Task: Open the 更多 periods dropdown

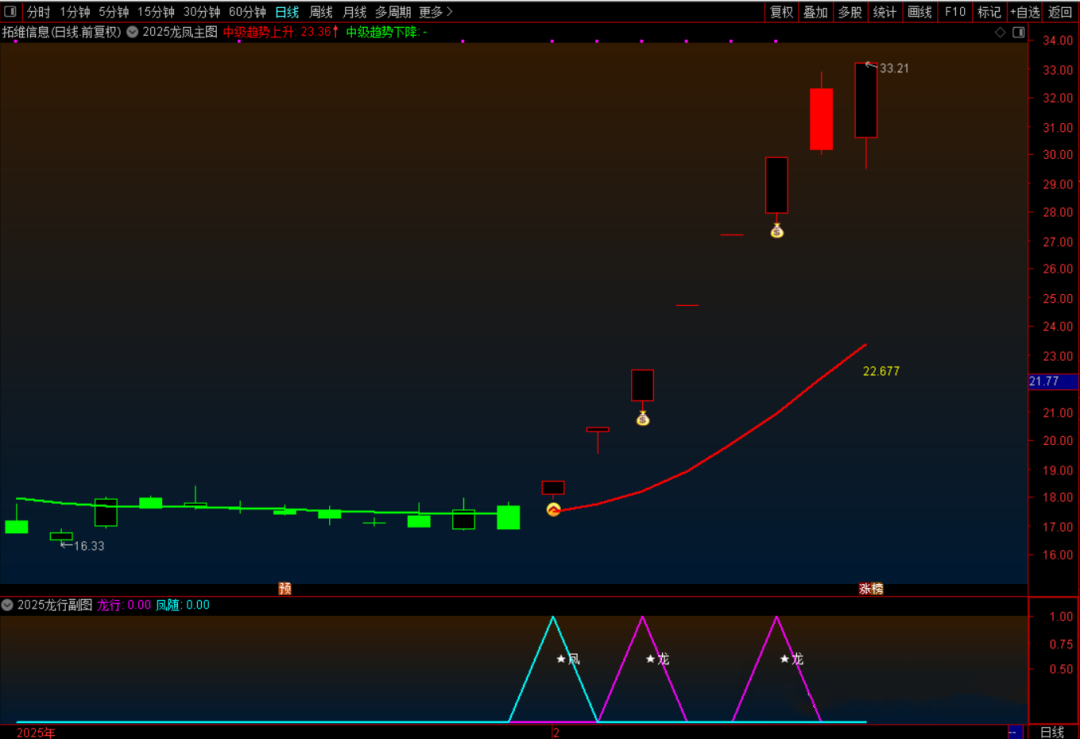Action: [x=435, y=12]
